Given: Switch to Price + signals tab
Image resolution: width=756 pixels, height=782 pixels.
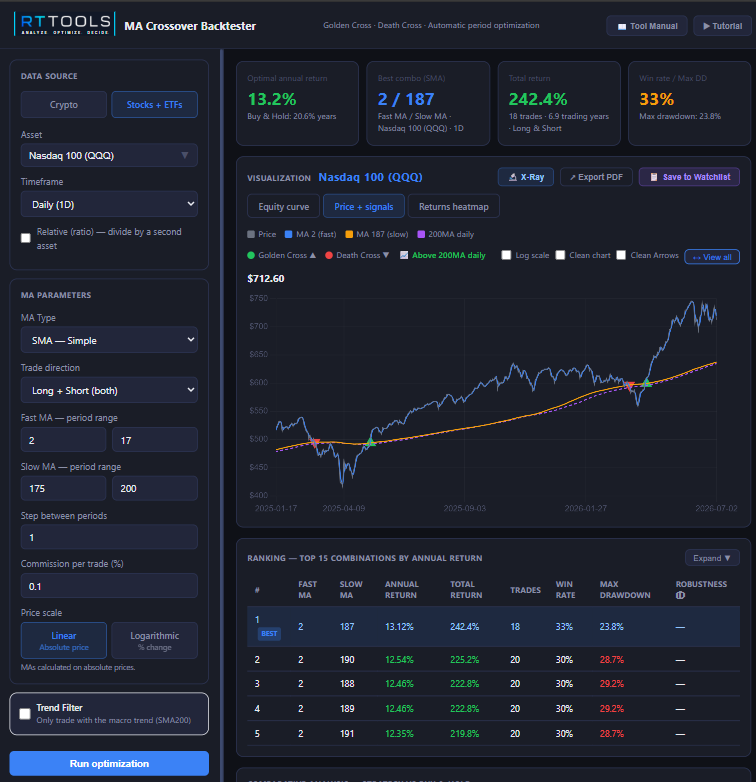Looking at the screenshot, I should tap(364, 206).
